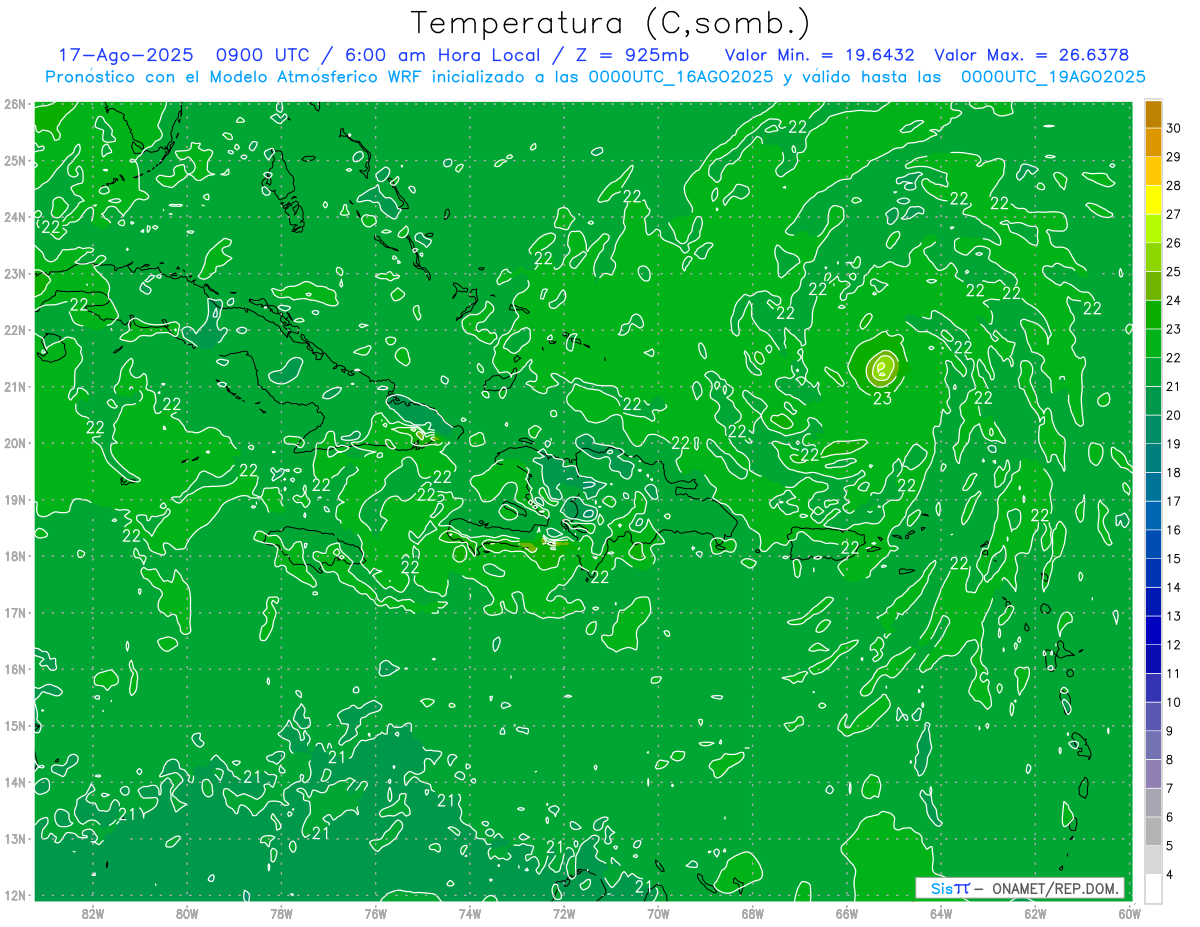Click the "25N" latitude axis label
Viewport: 1200px width, 927px height.
tap(15, 161)
